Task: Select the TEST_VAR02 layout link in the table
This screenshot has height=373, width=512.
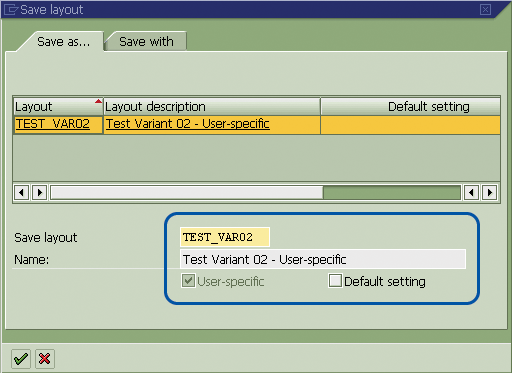Action: pos(53,124)
